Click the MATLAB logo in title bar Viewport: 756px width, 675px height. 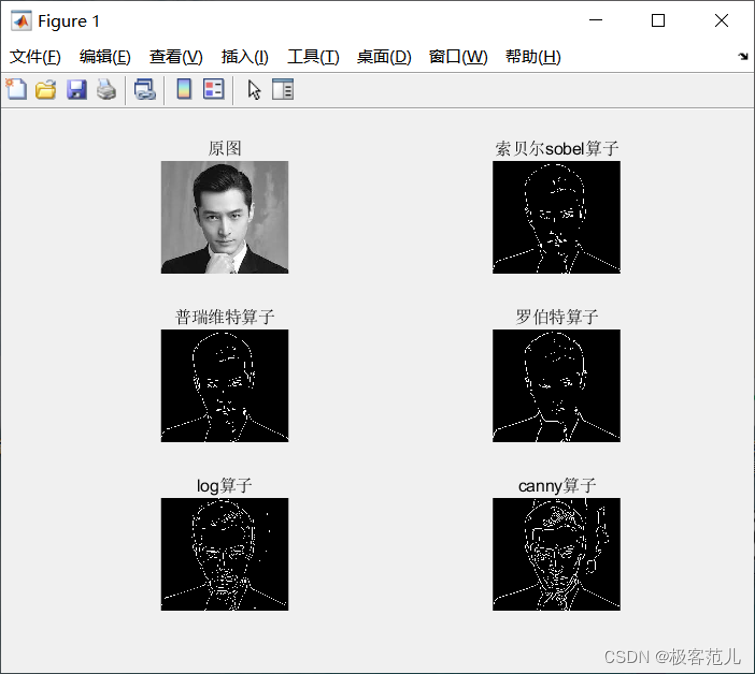point(21,21)
